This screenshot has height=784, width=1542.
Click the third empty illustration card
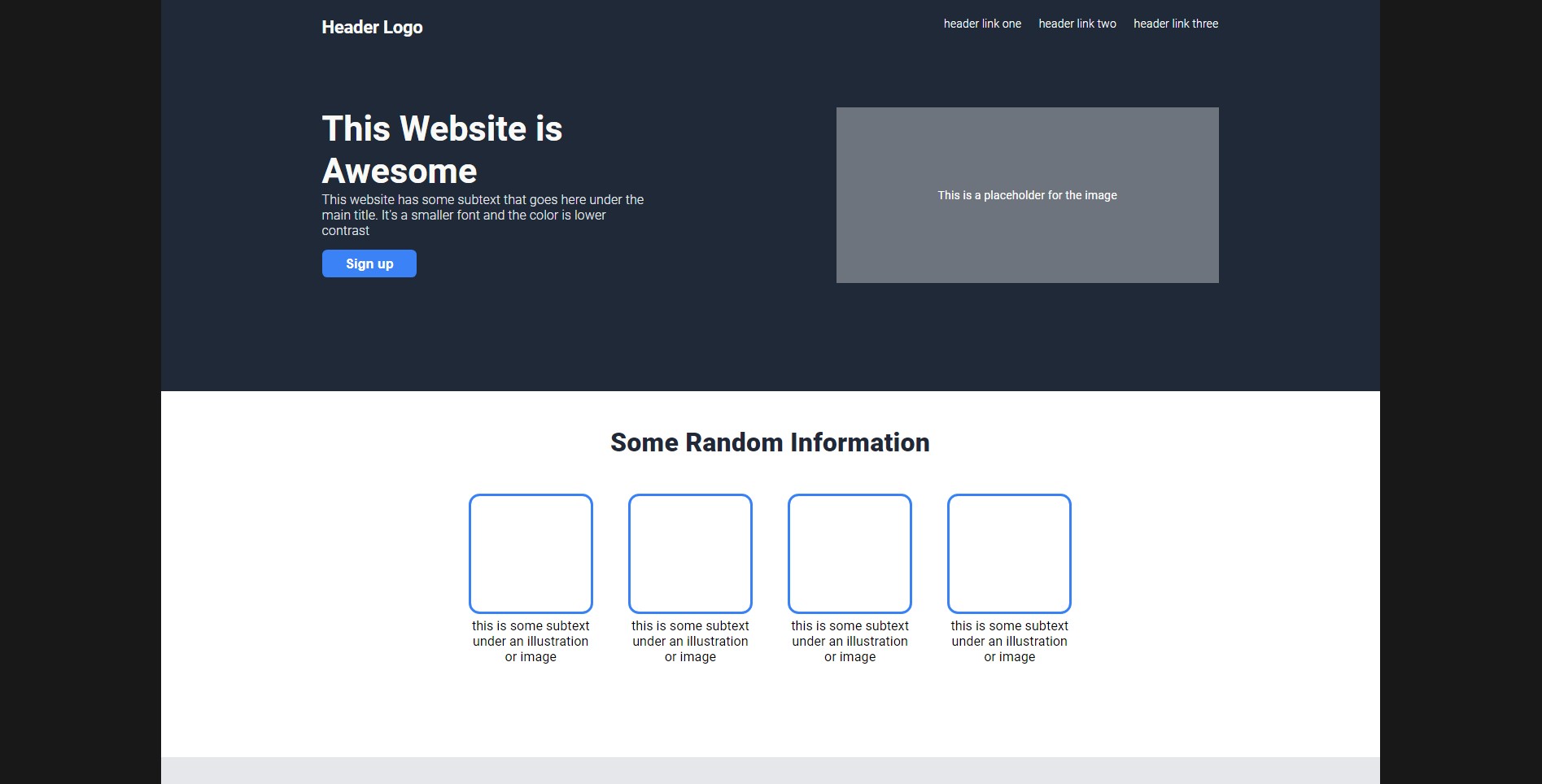[x=850, y=553]
